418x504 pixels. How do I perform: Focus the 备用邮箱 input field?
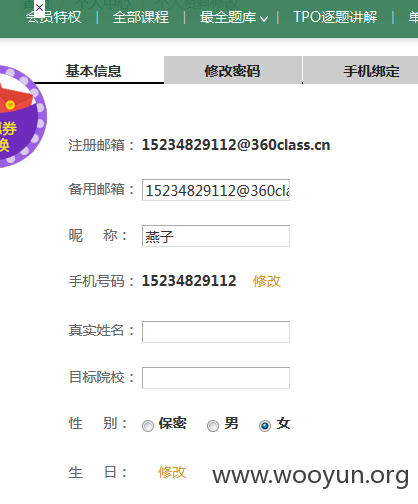tap(216, 190)
